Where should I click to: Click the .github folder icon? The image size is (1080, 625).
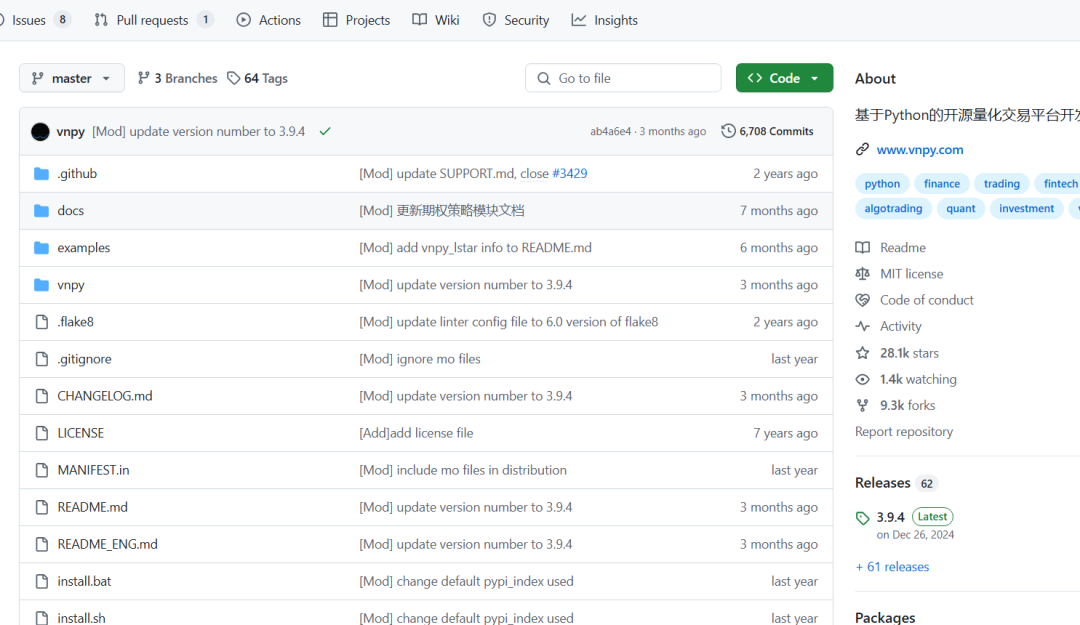(x=42, y=174)
